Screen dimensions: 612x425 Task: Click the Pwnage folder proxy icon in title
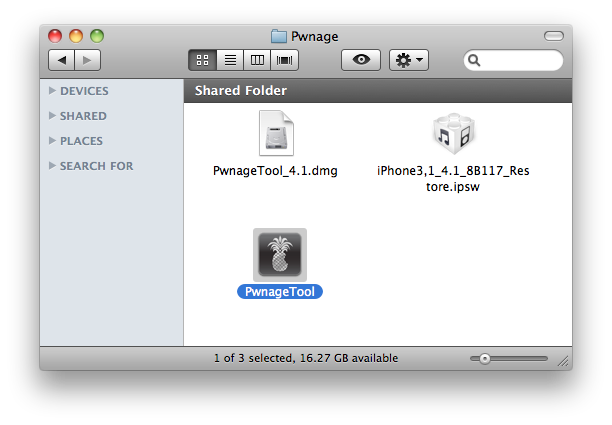coord(279,36)
